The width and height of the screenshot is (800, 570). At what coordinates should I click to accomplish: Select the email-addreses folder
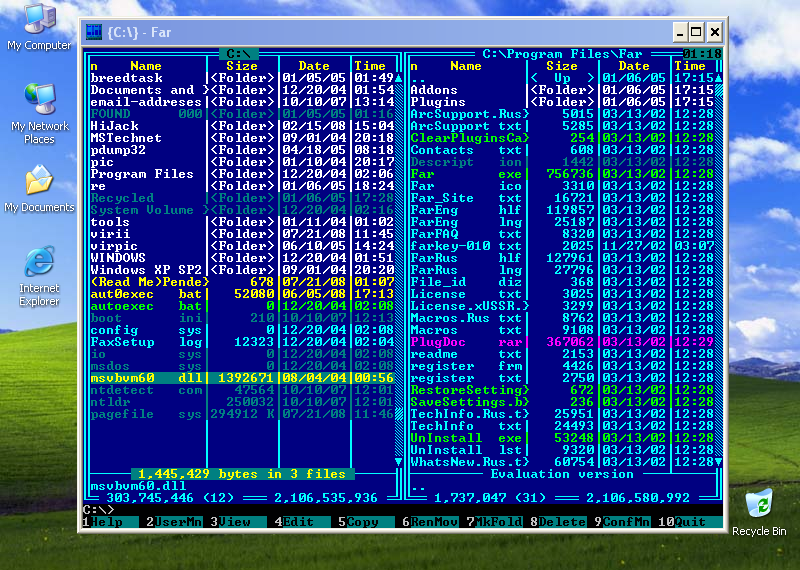pos(242,102)
